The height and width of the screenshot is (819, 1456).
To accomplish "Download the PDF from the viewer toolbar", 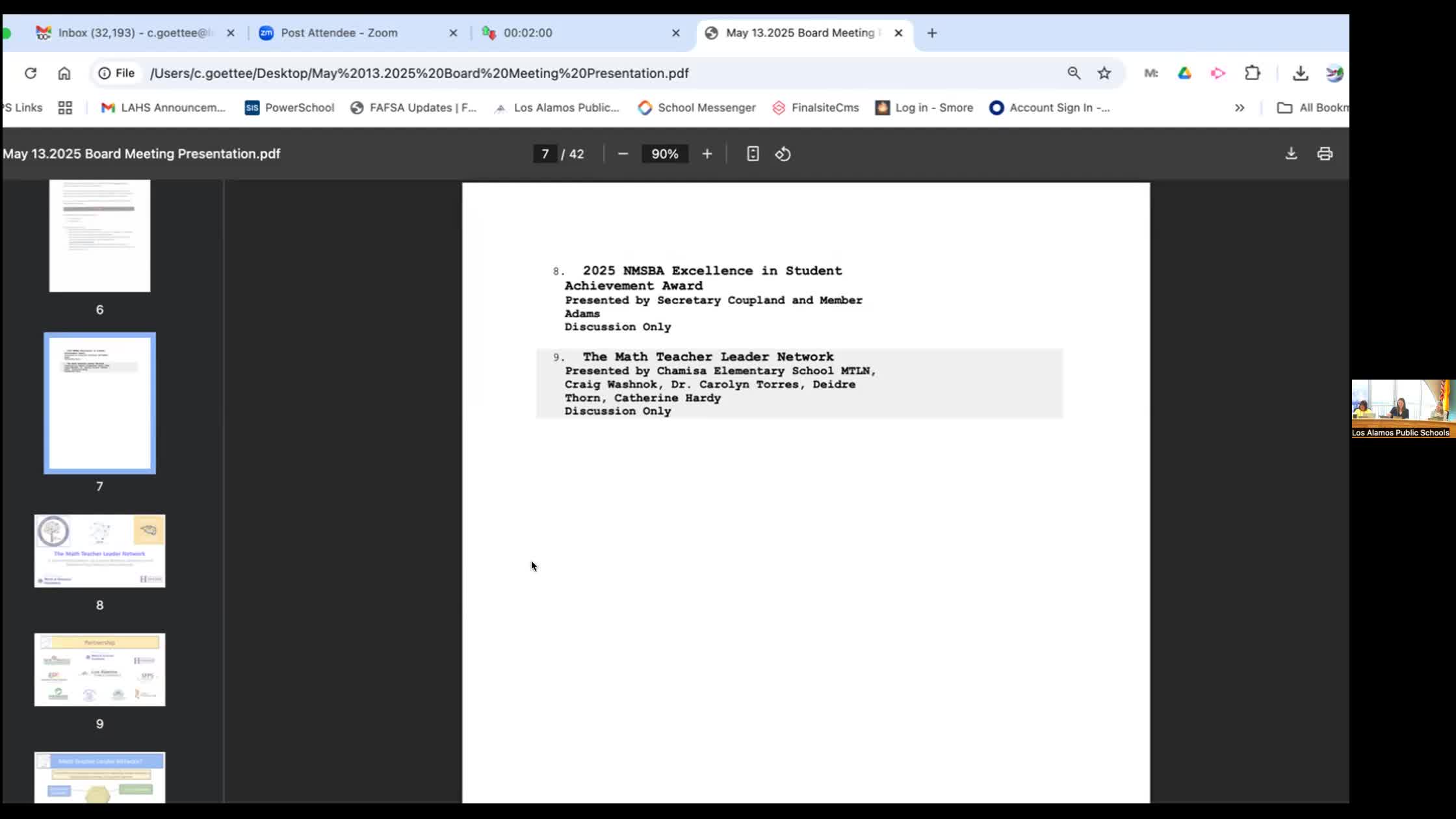I will 1291,154.
